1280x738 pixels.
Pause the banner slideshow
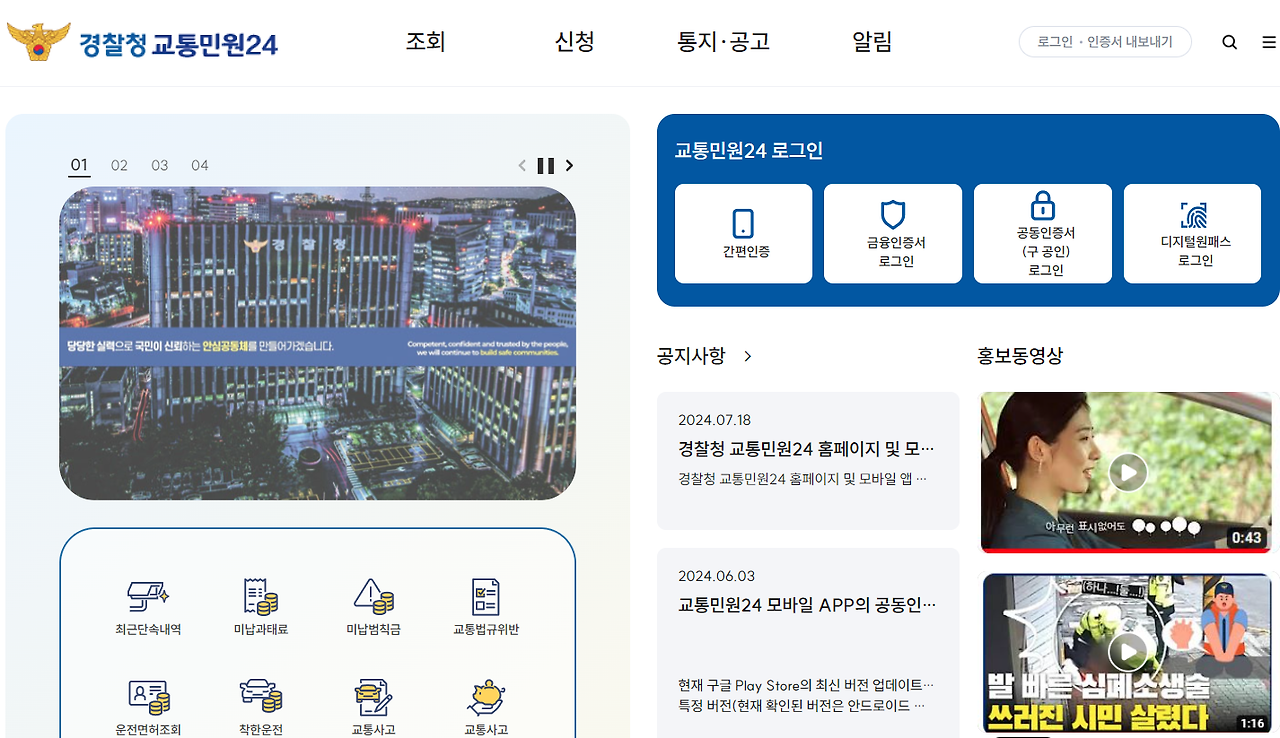click(x=546, y=166)
